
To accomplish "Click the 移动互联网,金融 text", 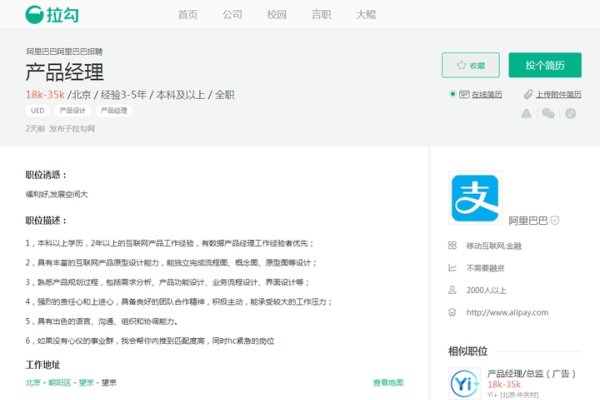I will coord(494,246).
